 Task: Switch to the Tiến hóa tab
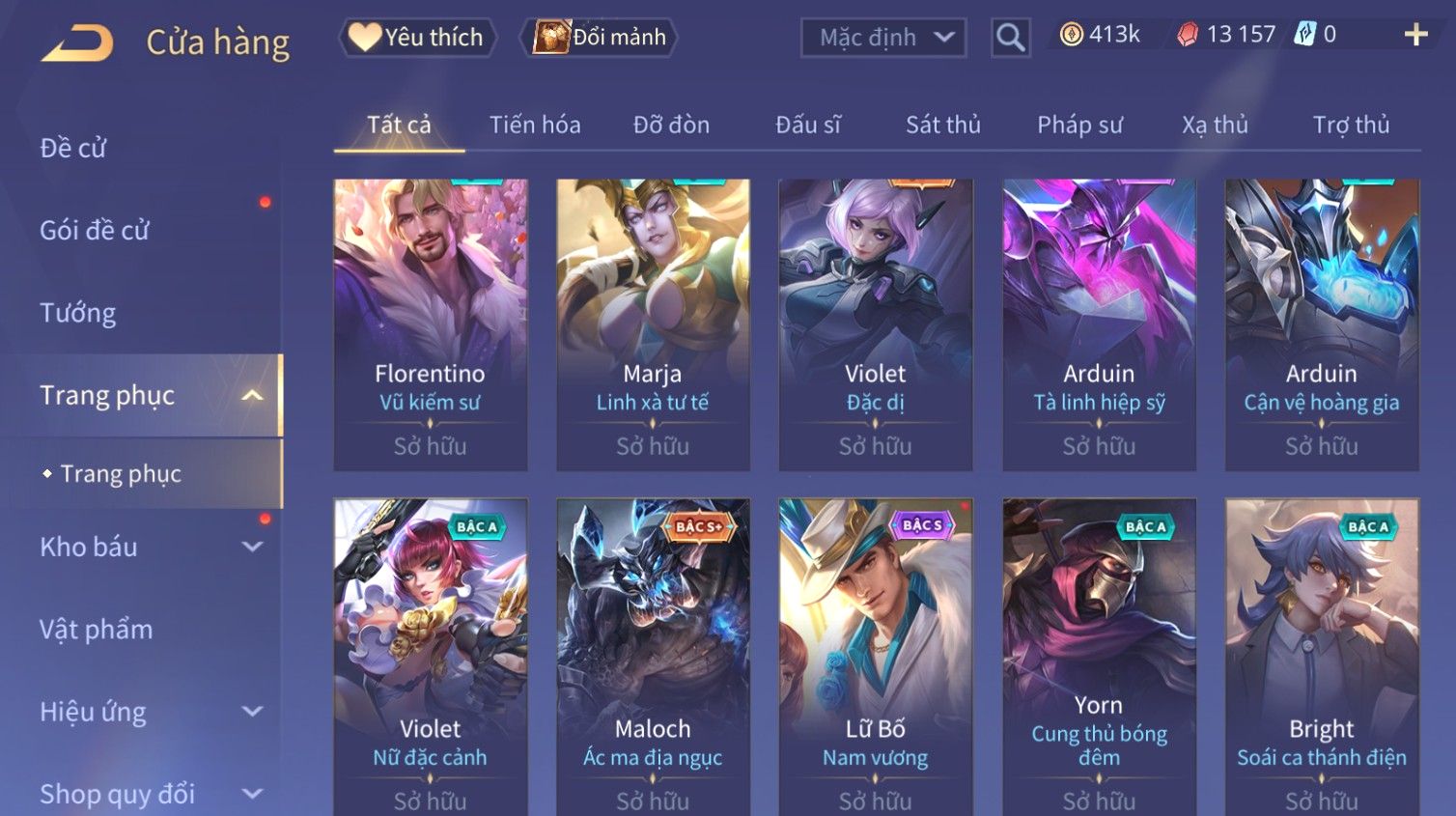(535, 125)
